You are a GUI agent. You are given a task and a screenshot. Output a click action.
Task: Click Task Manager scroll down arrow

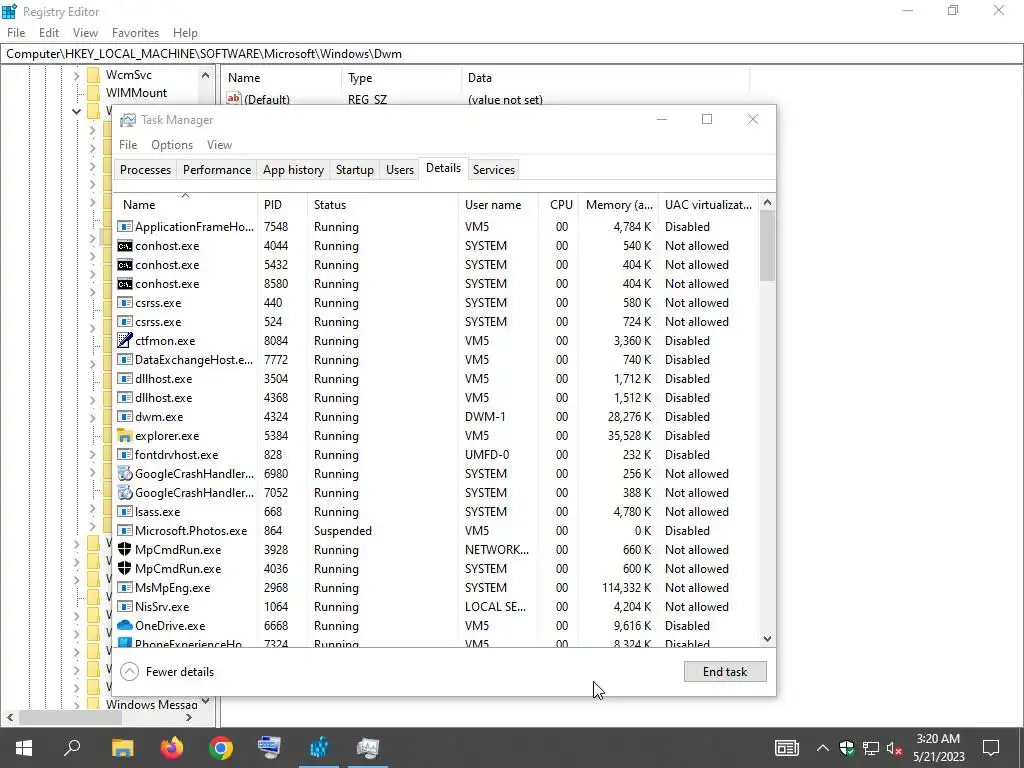(x=767, y=639)
